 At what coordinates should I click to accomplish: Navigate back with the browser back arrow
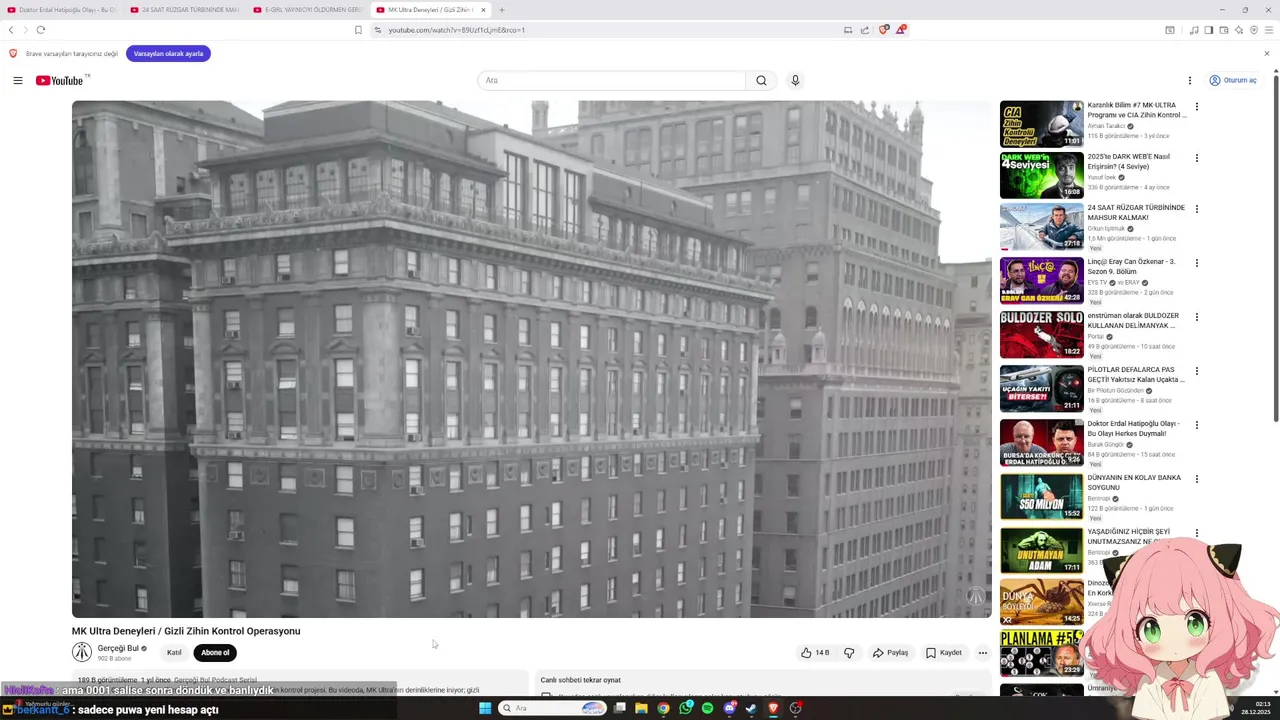coord(11,30)
